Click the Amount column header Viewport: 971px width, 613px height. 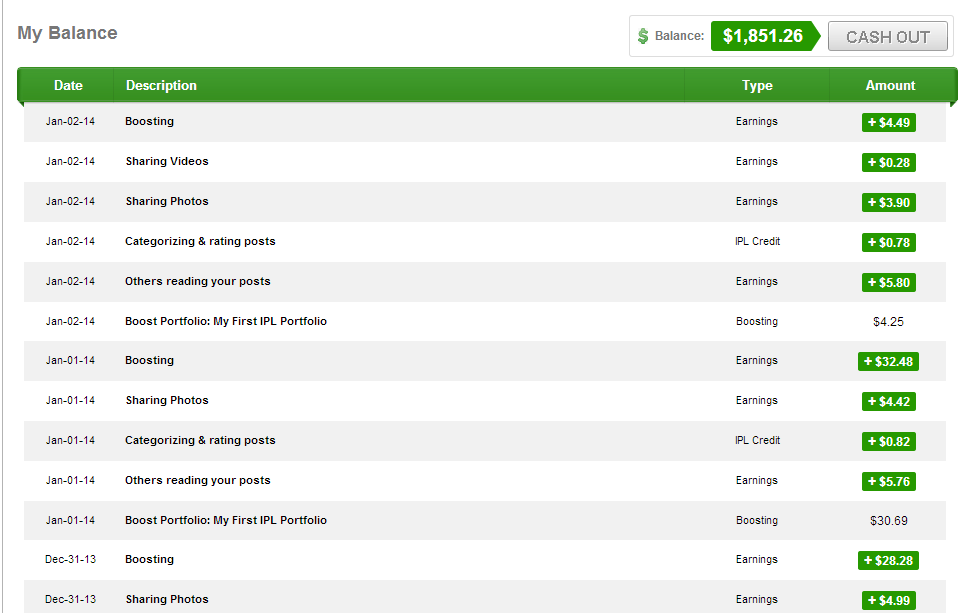tap(890, 85)
